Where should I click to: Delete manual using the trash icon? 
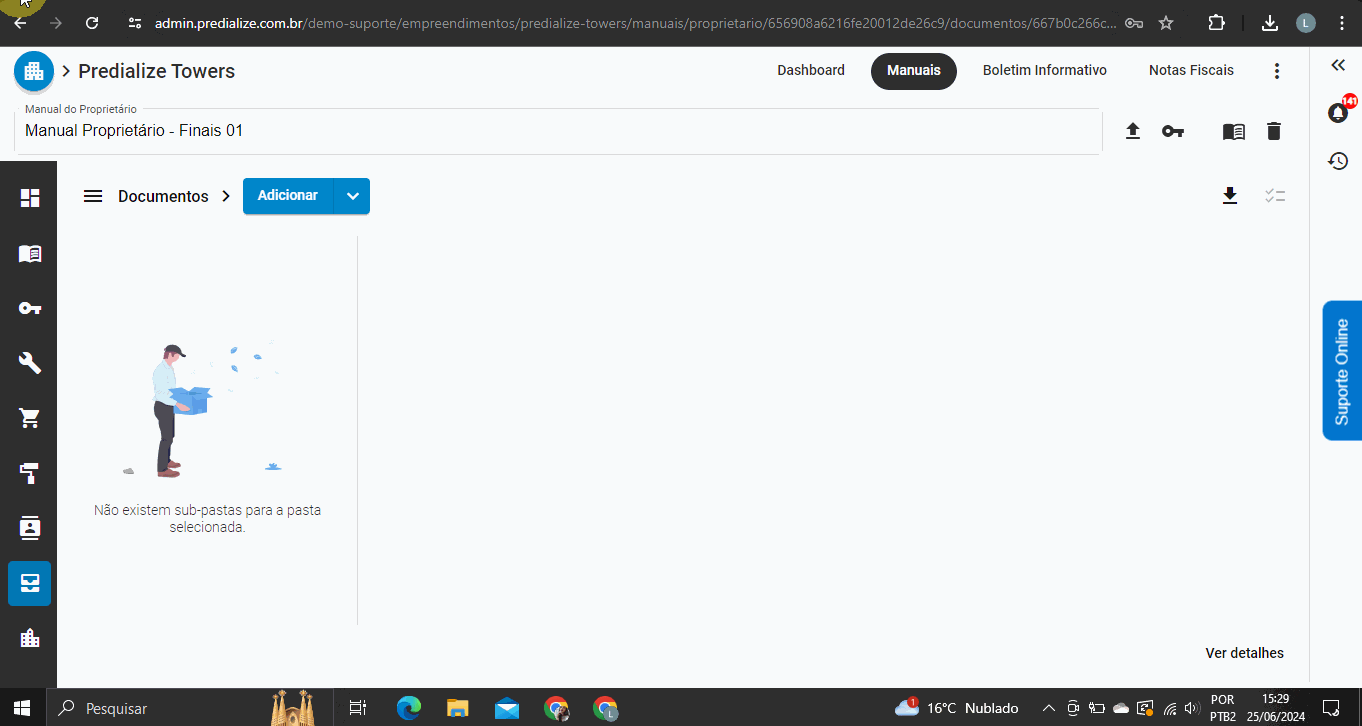1273,131
